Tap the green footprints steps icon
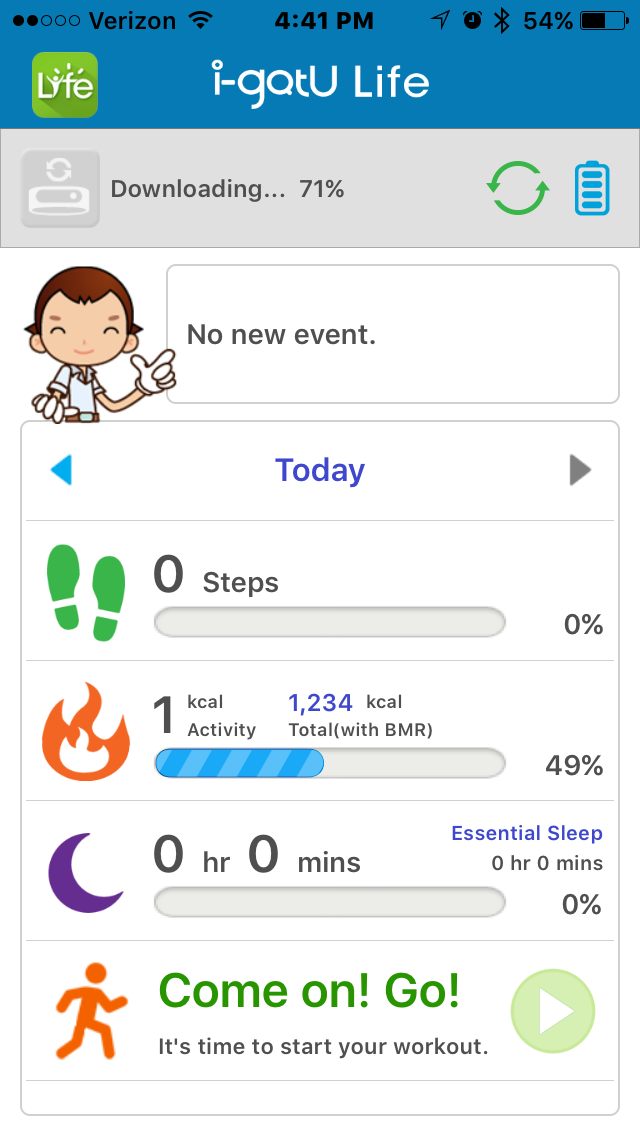 [x=87, y=593]
